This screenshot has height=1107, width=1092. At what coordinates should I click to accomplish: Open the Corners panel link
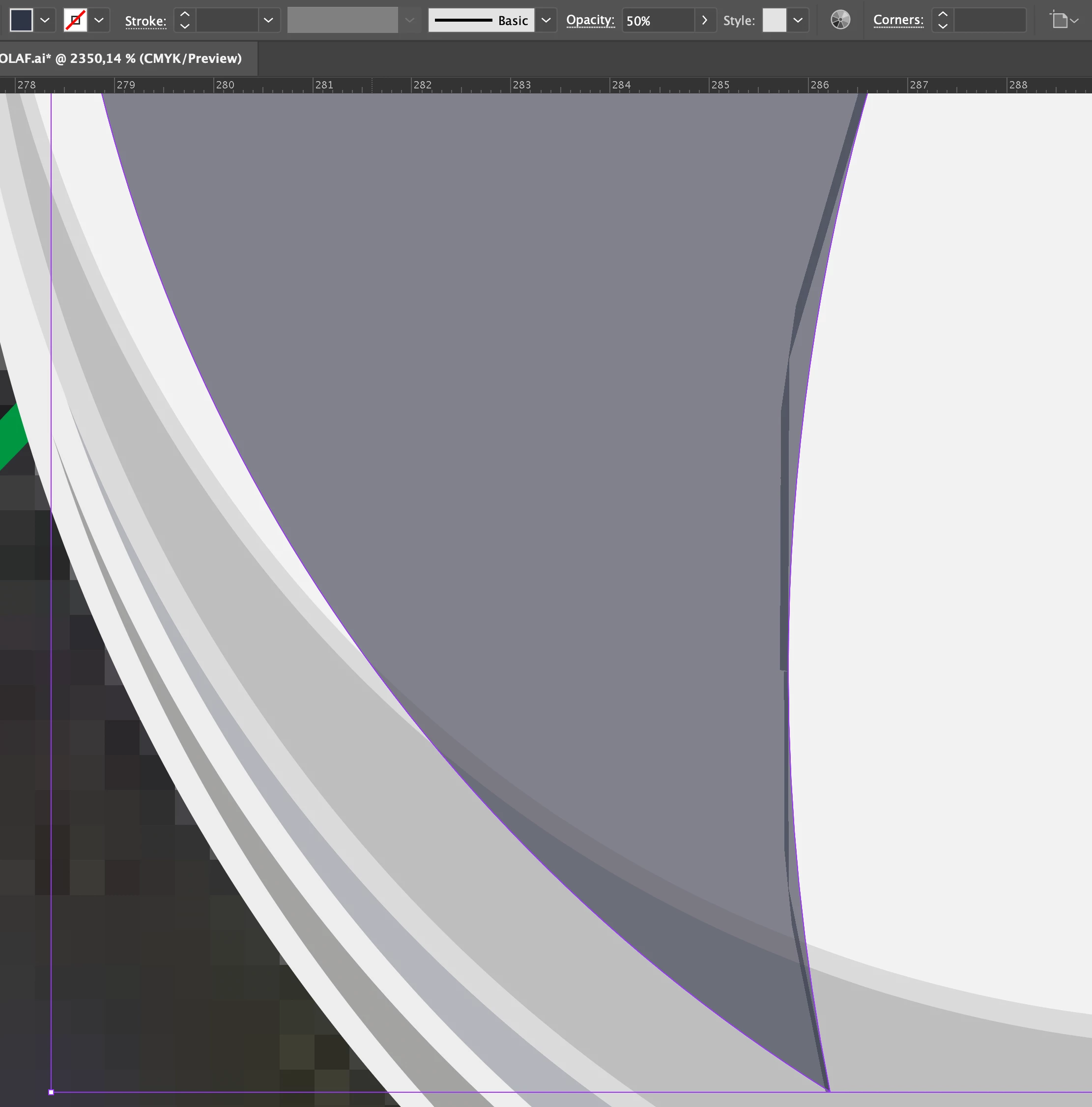click(898, 20)
